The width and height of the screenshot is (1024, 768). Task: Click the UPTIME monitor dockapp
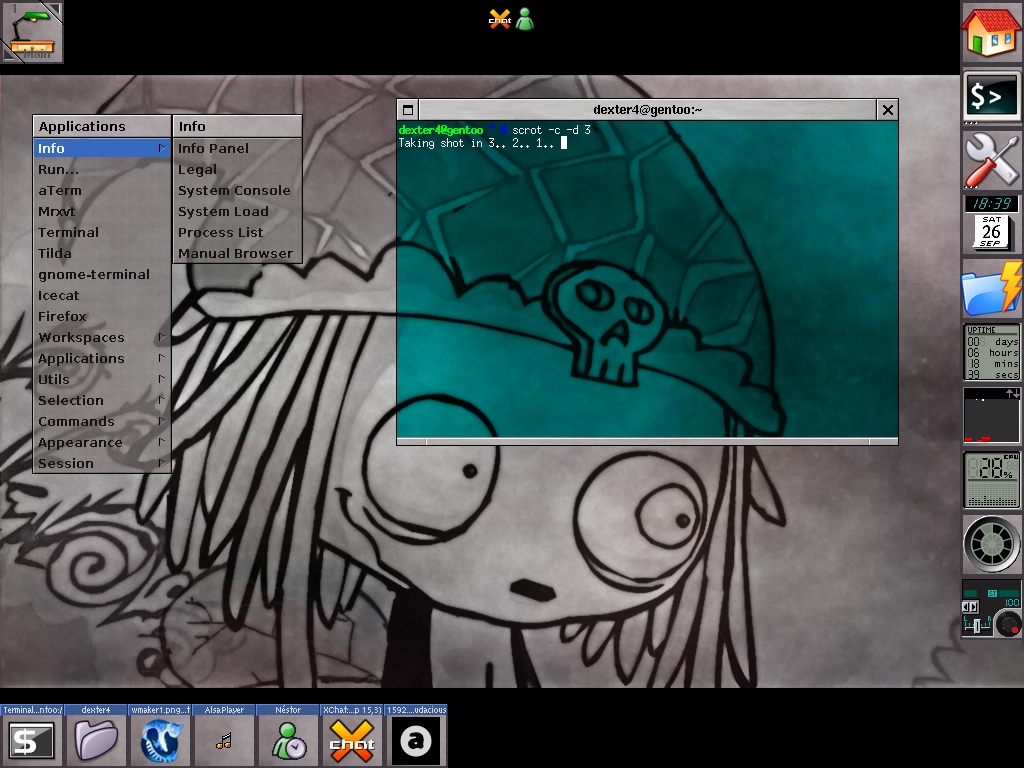click(x=991, y=352)
